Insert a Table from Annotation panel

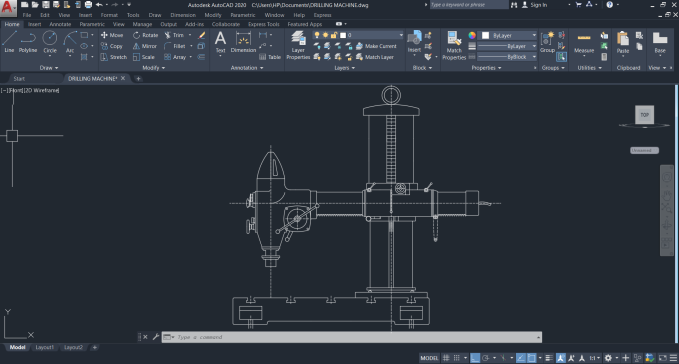pos(270,57)
